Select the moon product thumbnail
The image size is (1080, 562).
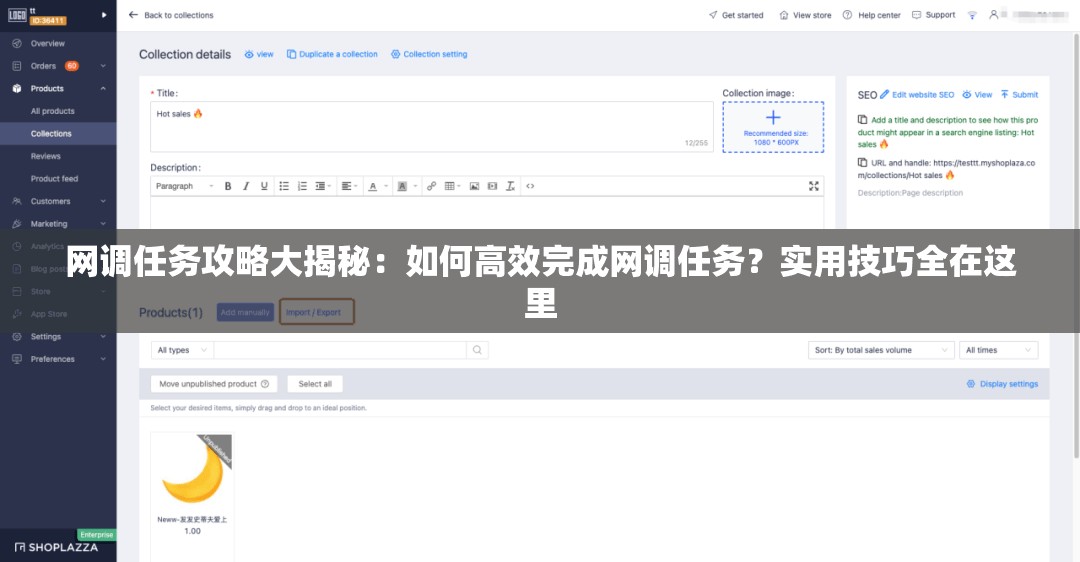pos(192,471)
